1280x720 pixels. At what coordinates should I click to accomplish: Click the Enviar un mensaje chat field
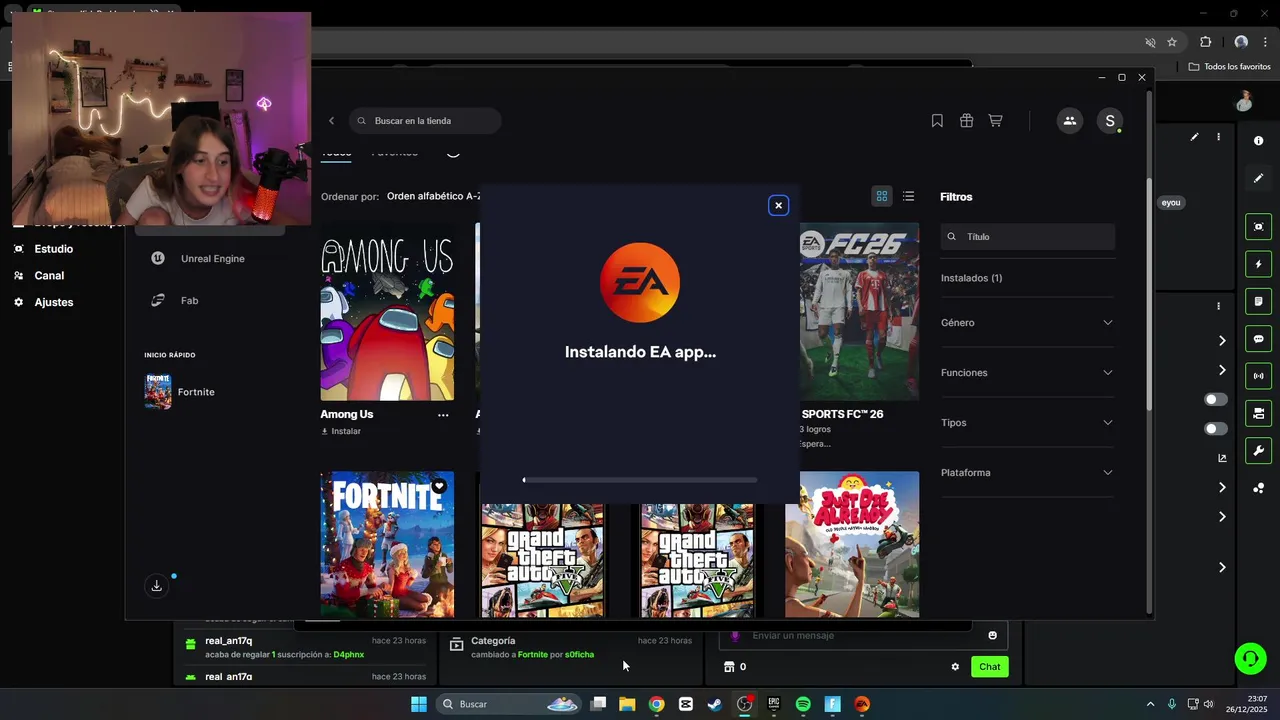click(863, 635)
